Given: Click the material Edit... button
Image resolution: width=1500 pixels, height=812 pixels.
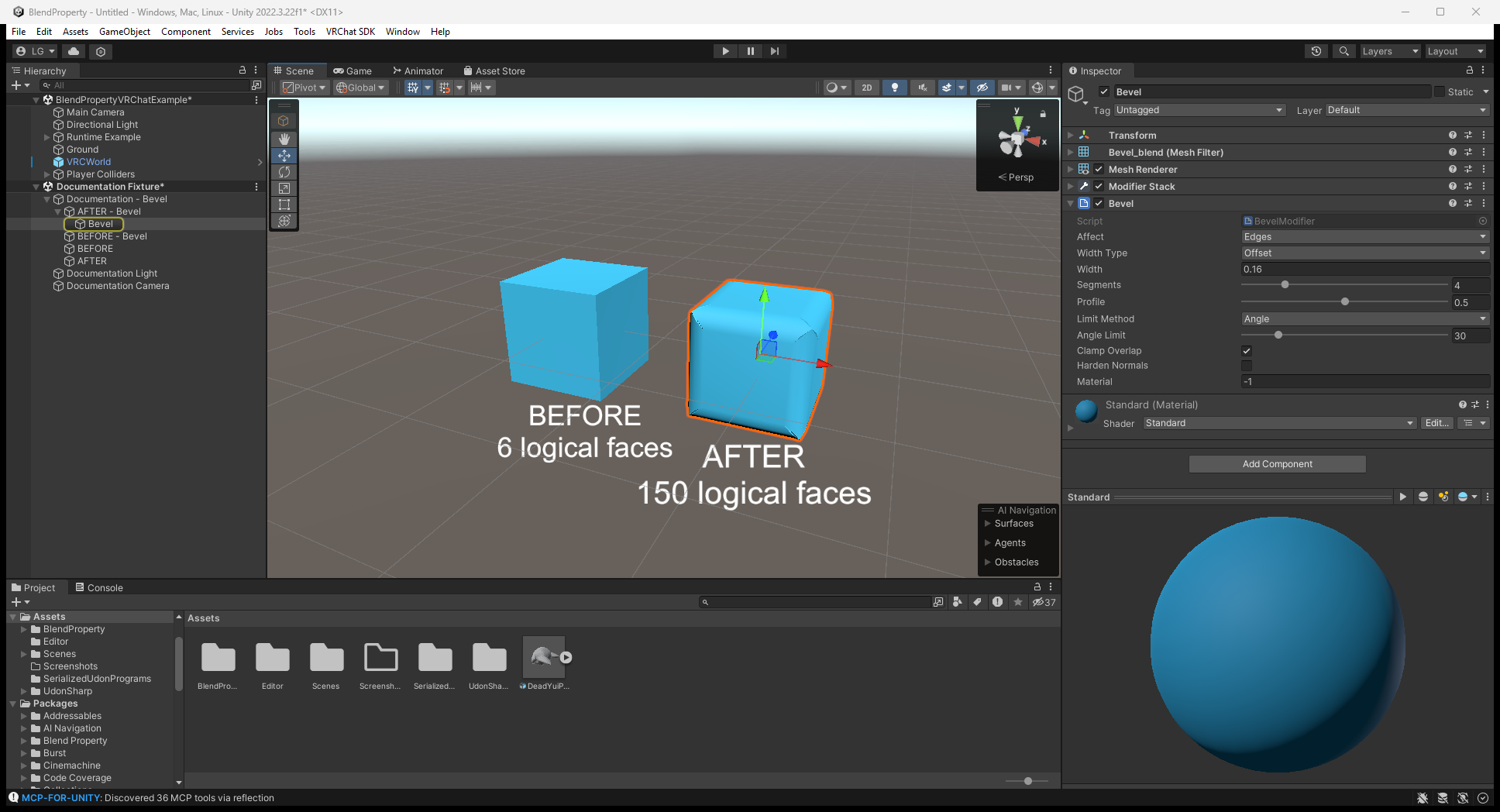Looking at the screenshot, I should [x=1437, y=423].
